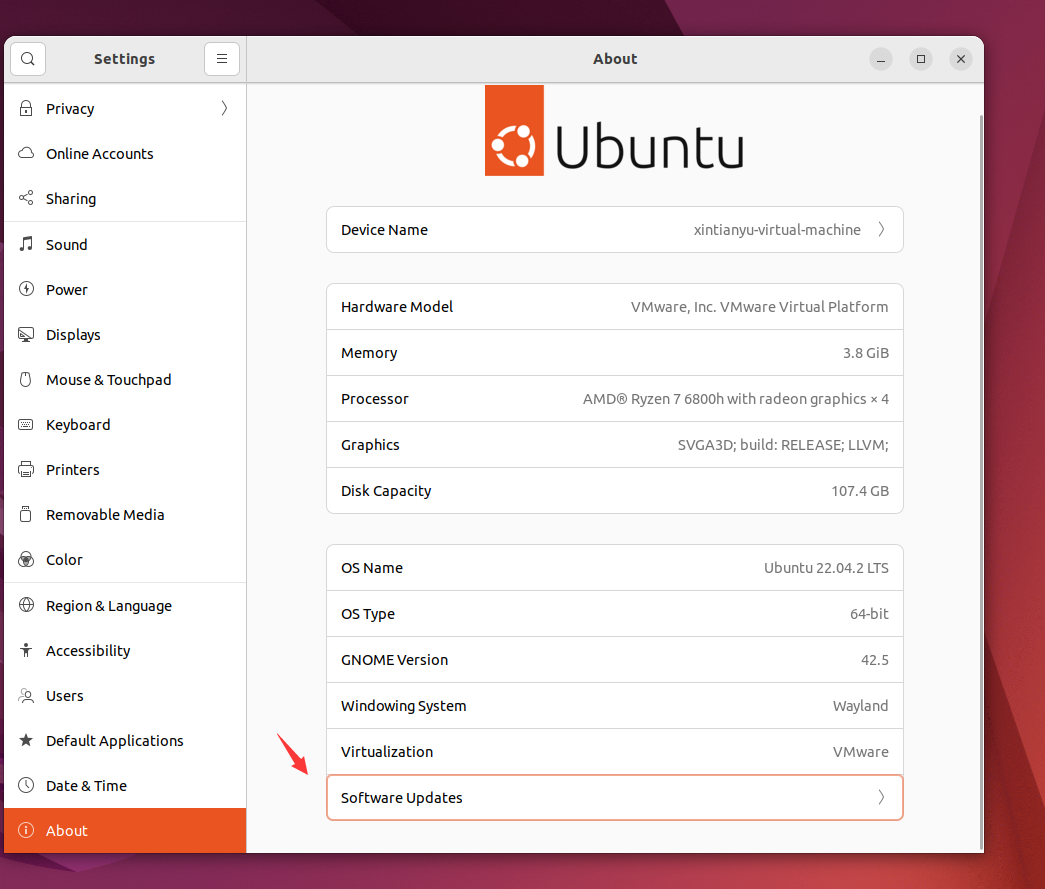Click the 'VMware' virtualization value

[x=860, y=752]
